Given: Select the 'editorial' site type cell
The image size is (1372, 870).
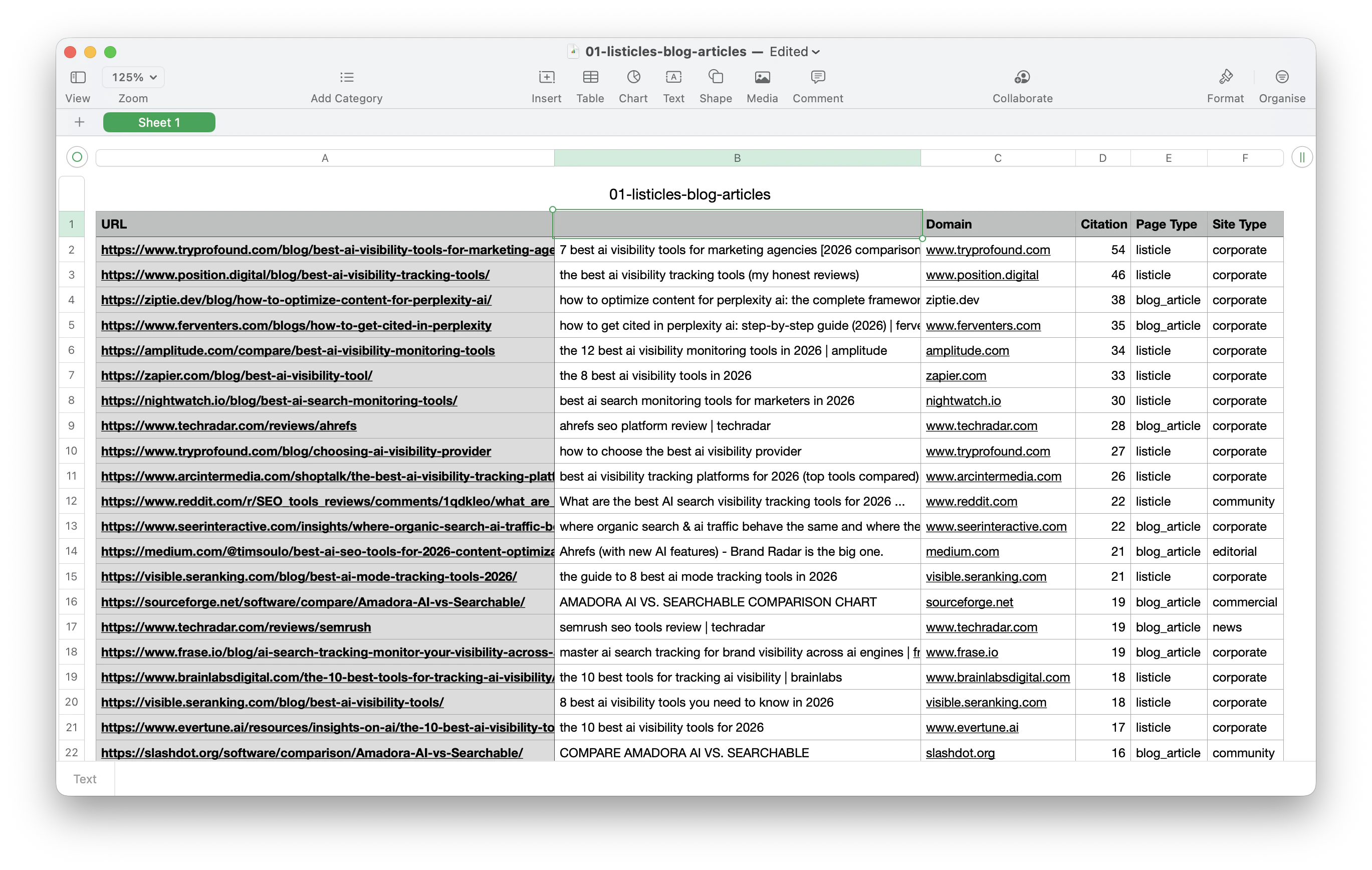Looking at the screenshot, I should pyautogui.click(x=1245, y=551).
